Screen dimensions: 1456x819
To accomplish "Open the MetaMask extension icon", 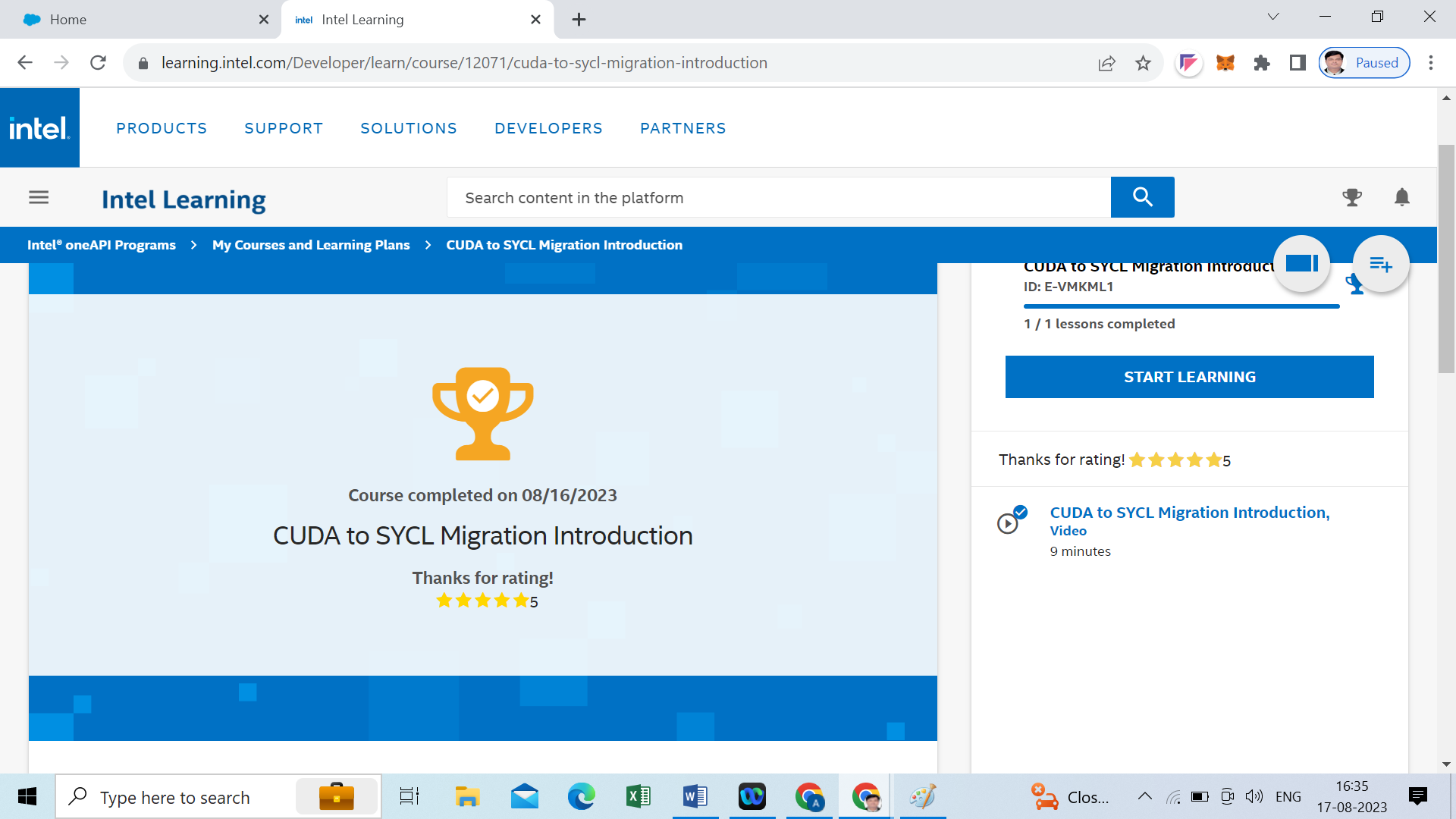I will [x=1225, y=63].
